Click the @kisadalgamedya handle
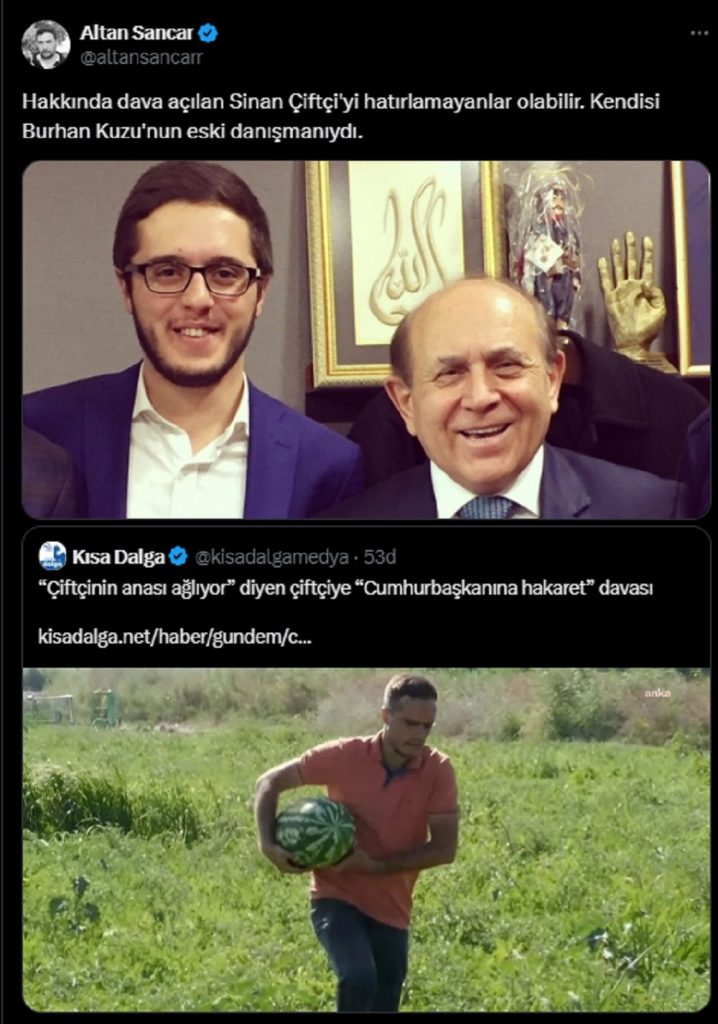The height and width of the screenshot is (1024, 718). click(x=271, y=557)
